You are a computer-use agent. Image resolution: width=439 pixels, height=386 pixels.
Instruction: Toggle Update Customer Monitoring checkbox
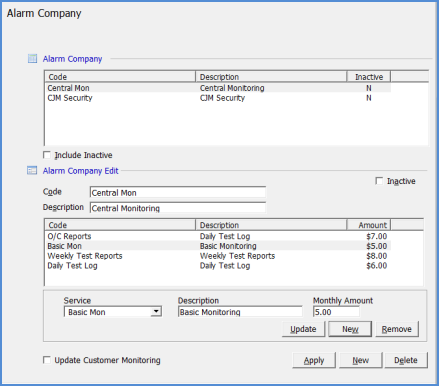pyautogui.click(x=47, y=360)
